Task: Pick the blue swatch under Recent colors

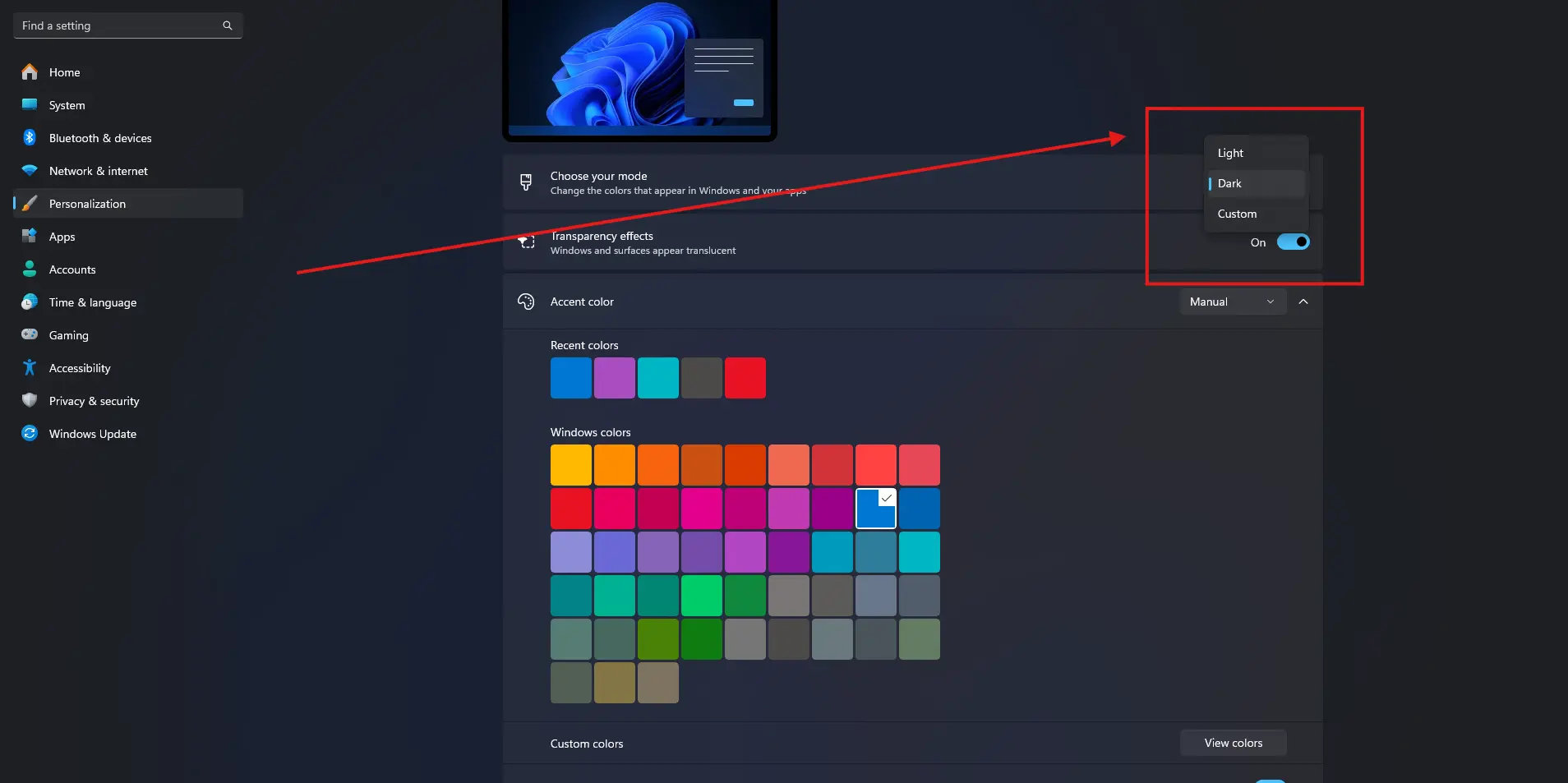Action: point(571,378)
